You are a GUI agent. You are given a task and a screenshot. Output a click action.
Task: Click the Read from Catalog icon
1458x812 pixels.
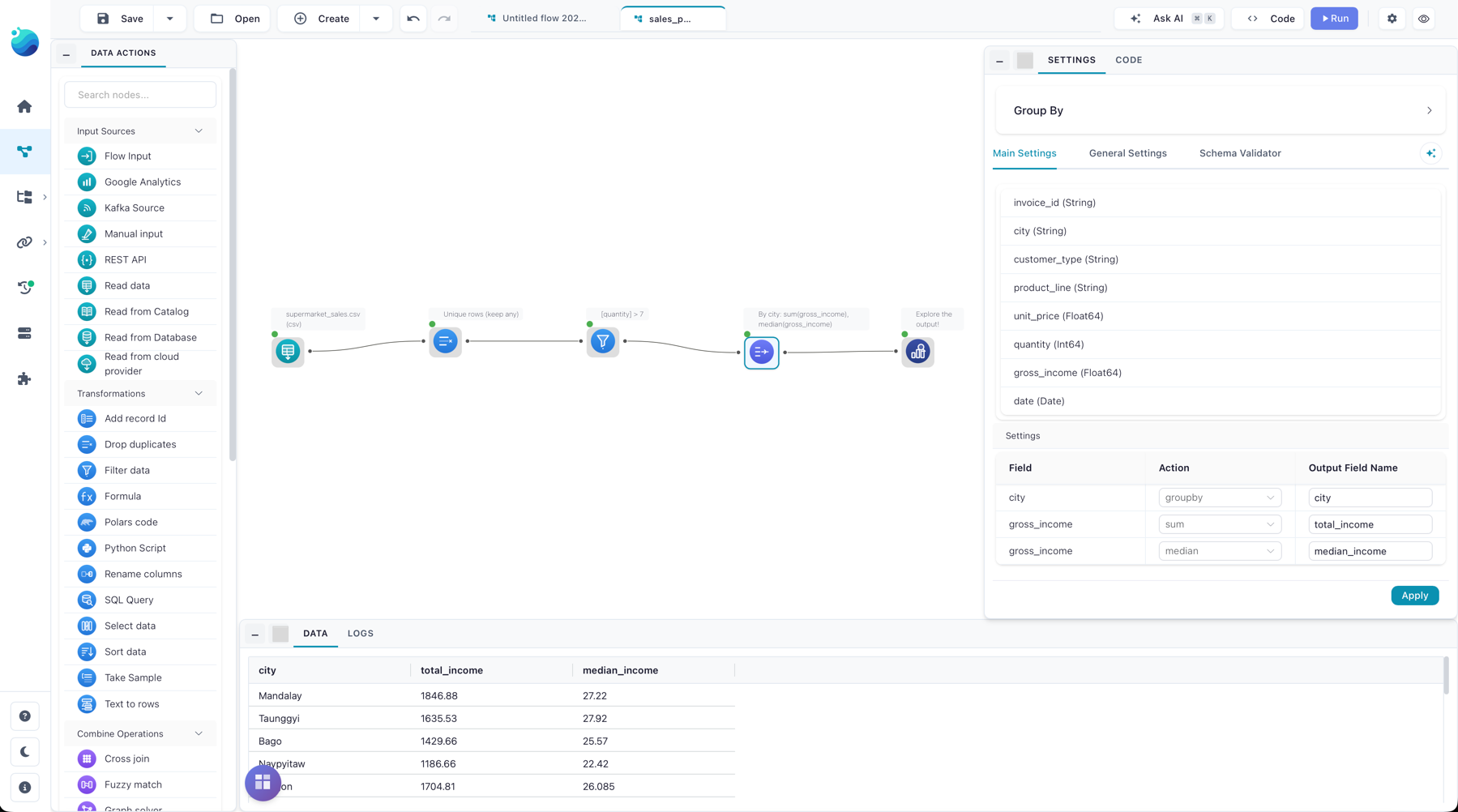[x=87, y=311]
